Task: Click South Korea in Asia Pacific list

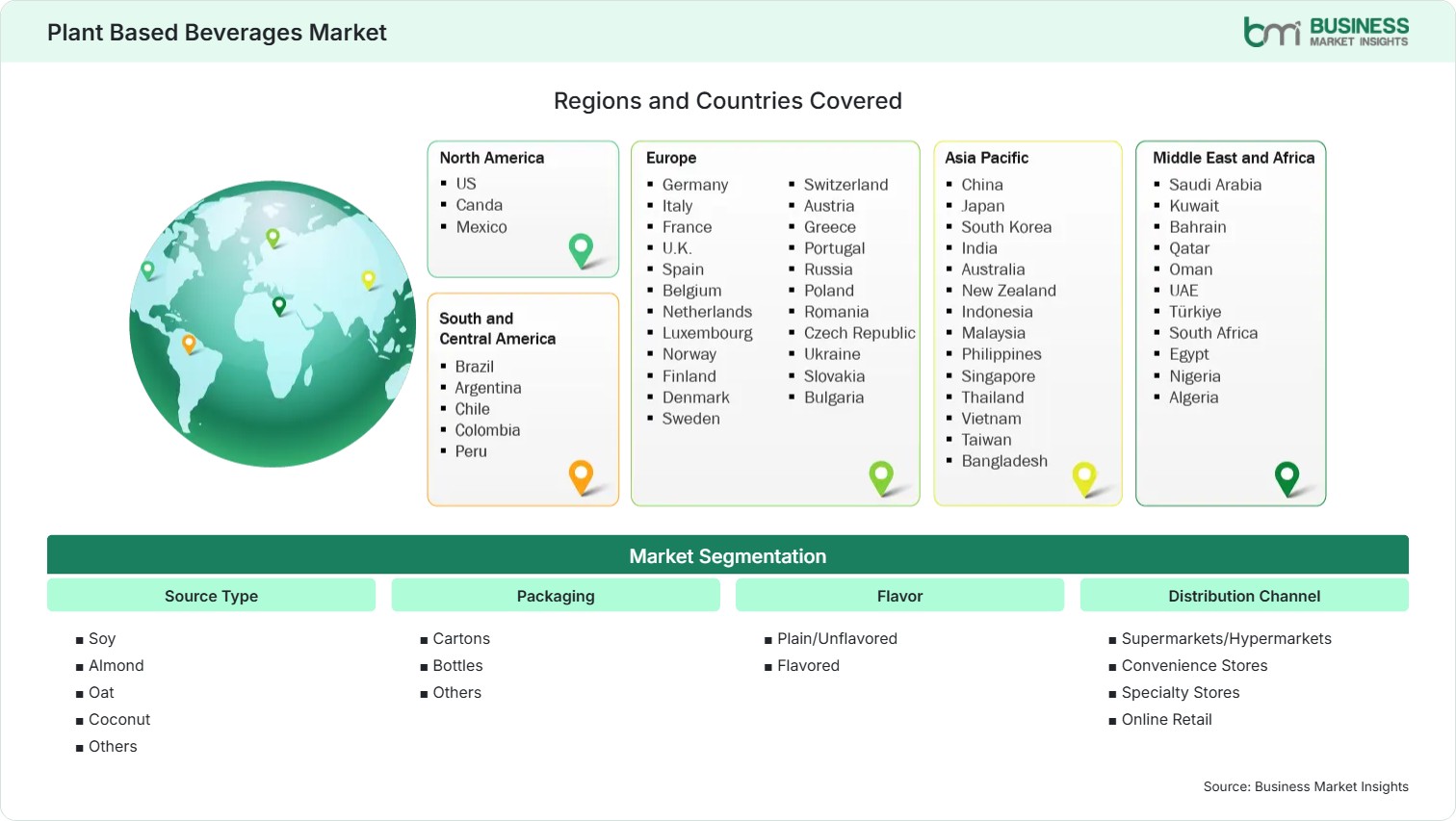Action: click(1006, 227)
